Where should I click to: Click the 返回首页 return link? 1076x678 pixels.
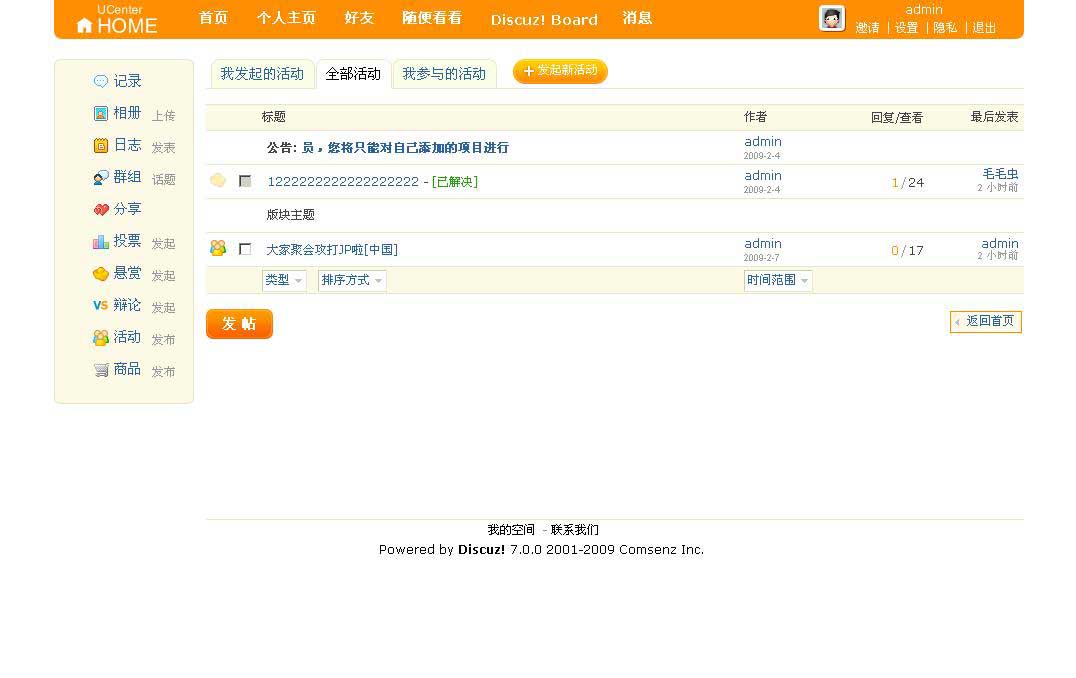[x=986, y=321]
